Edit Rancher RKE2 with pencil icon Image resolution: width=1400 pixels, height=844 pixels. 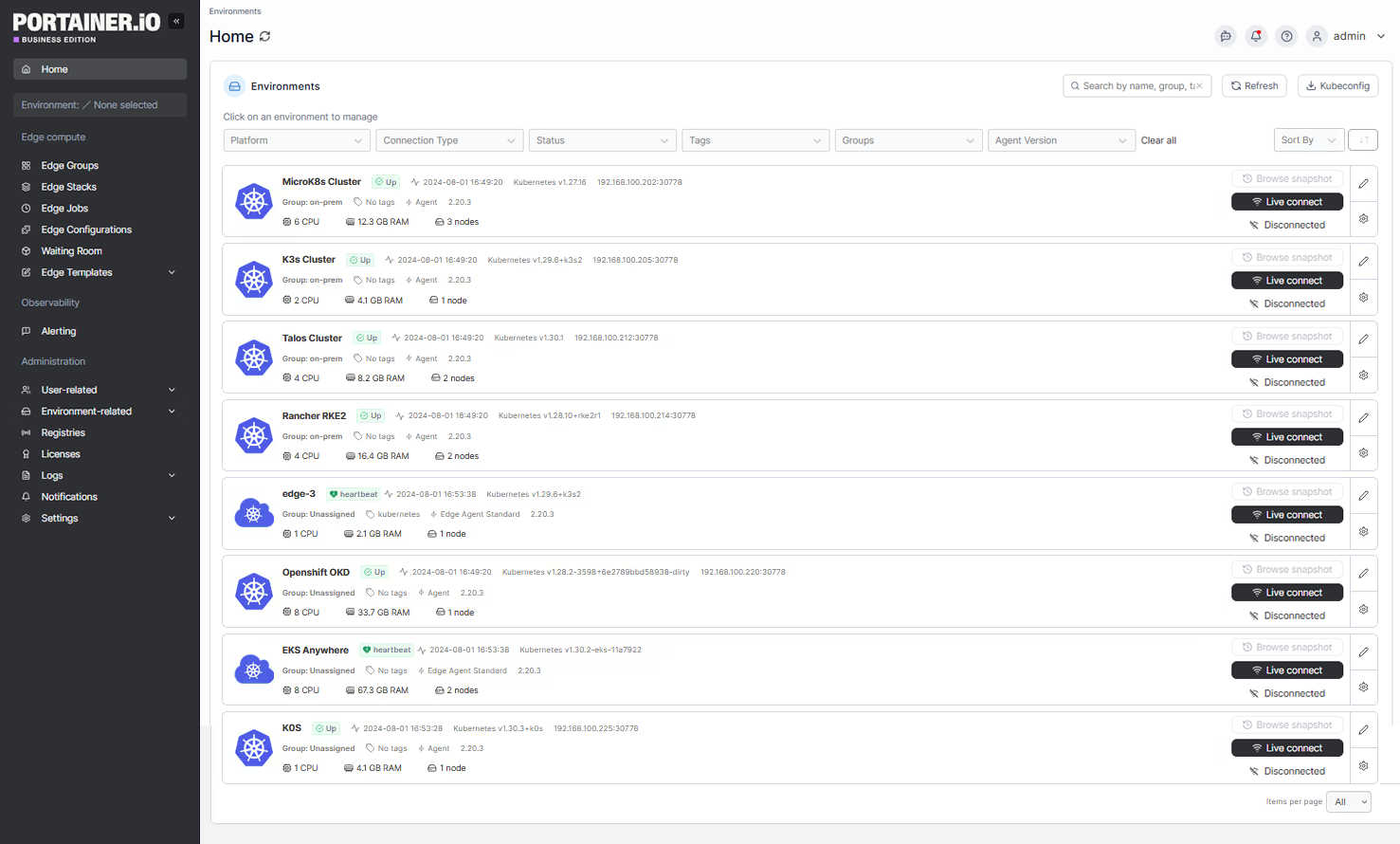[1363, 417]
